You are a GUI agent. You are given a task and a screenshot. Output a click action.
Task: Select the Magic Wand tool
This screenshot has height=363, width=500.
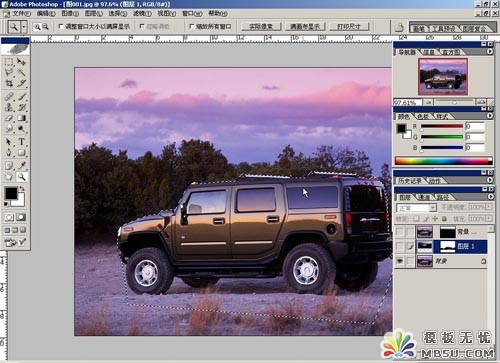[22, 72]
